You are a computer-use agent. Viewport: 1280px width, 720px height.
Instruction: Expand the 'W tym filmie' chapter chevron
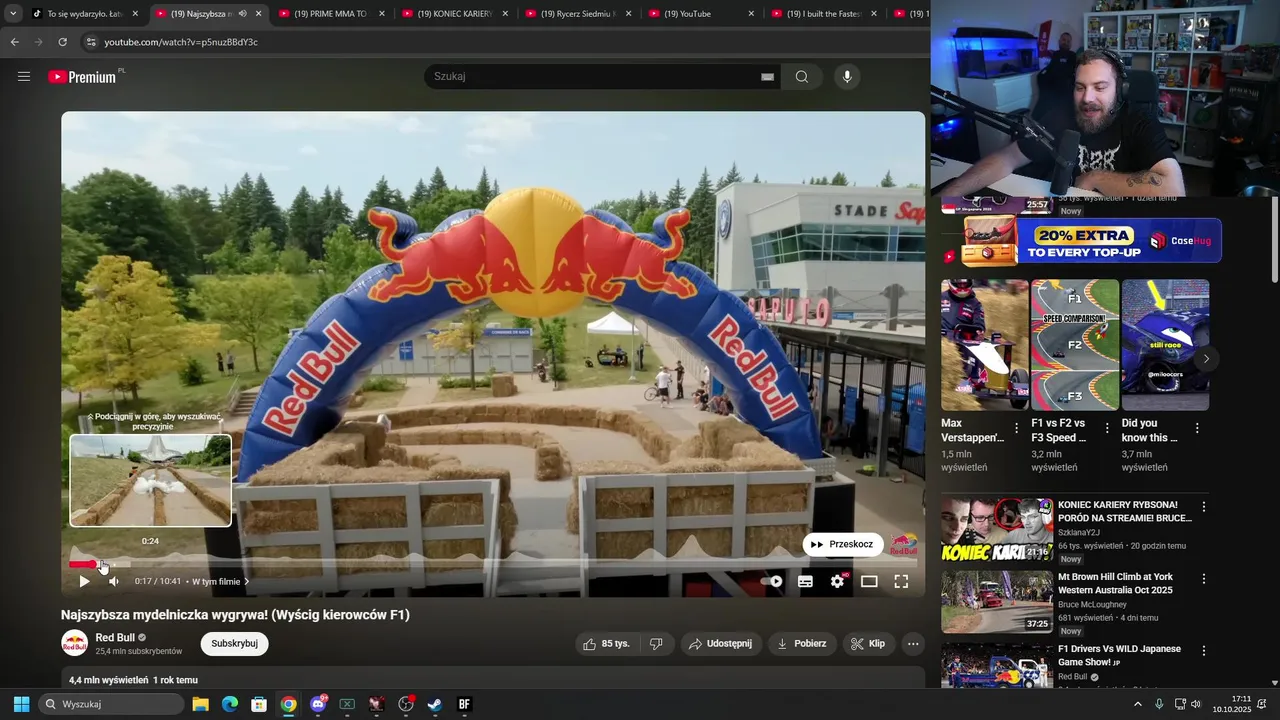(x=246, y=581)
